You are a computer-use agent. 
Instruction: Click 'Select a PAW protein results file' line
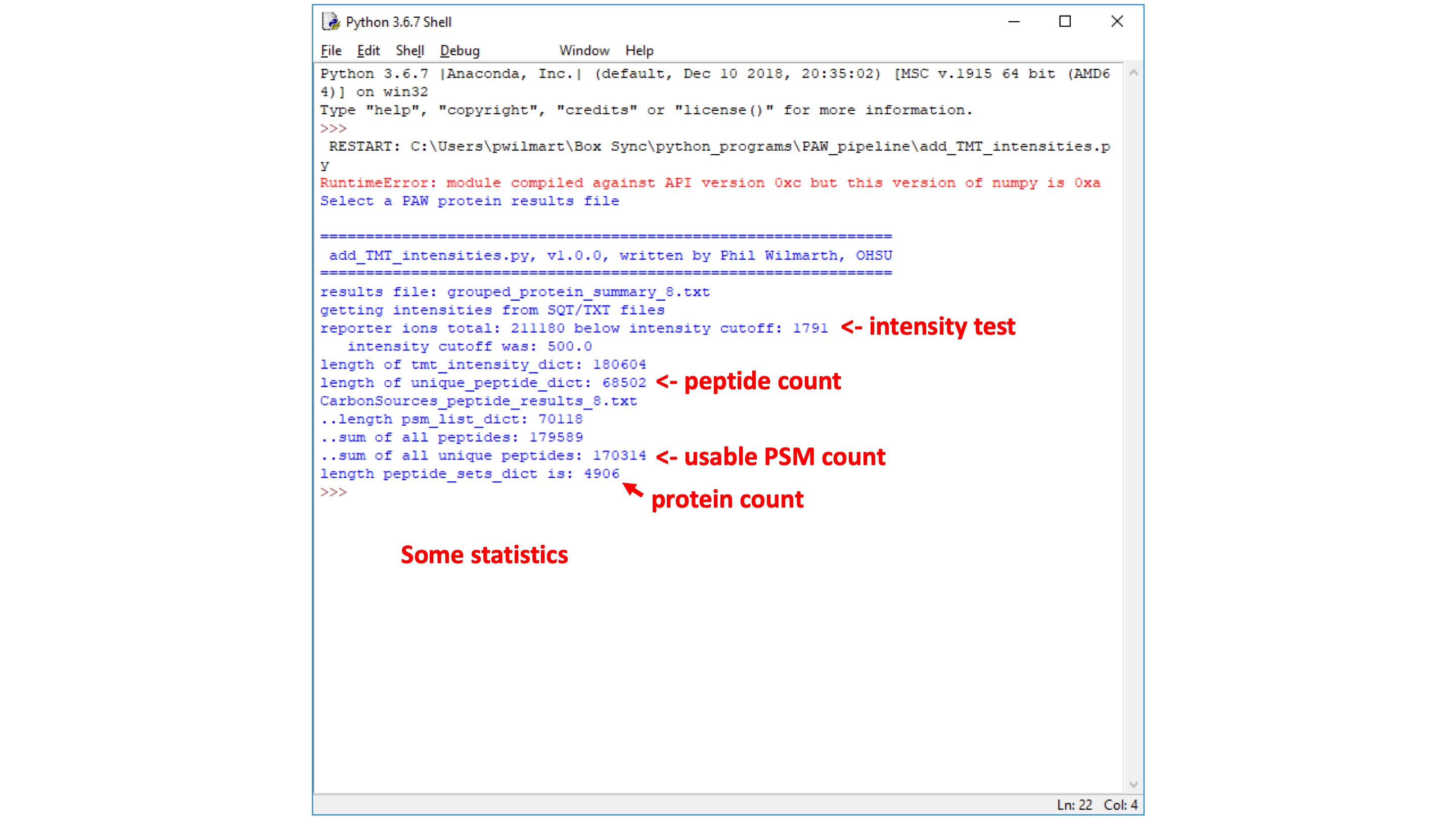469,201
